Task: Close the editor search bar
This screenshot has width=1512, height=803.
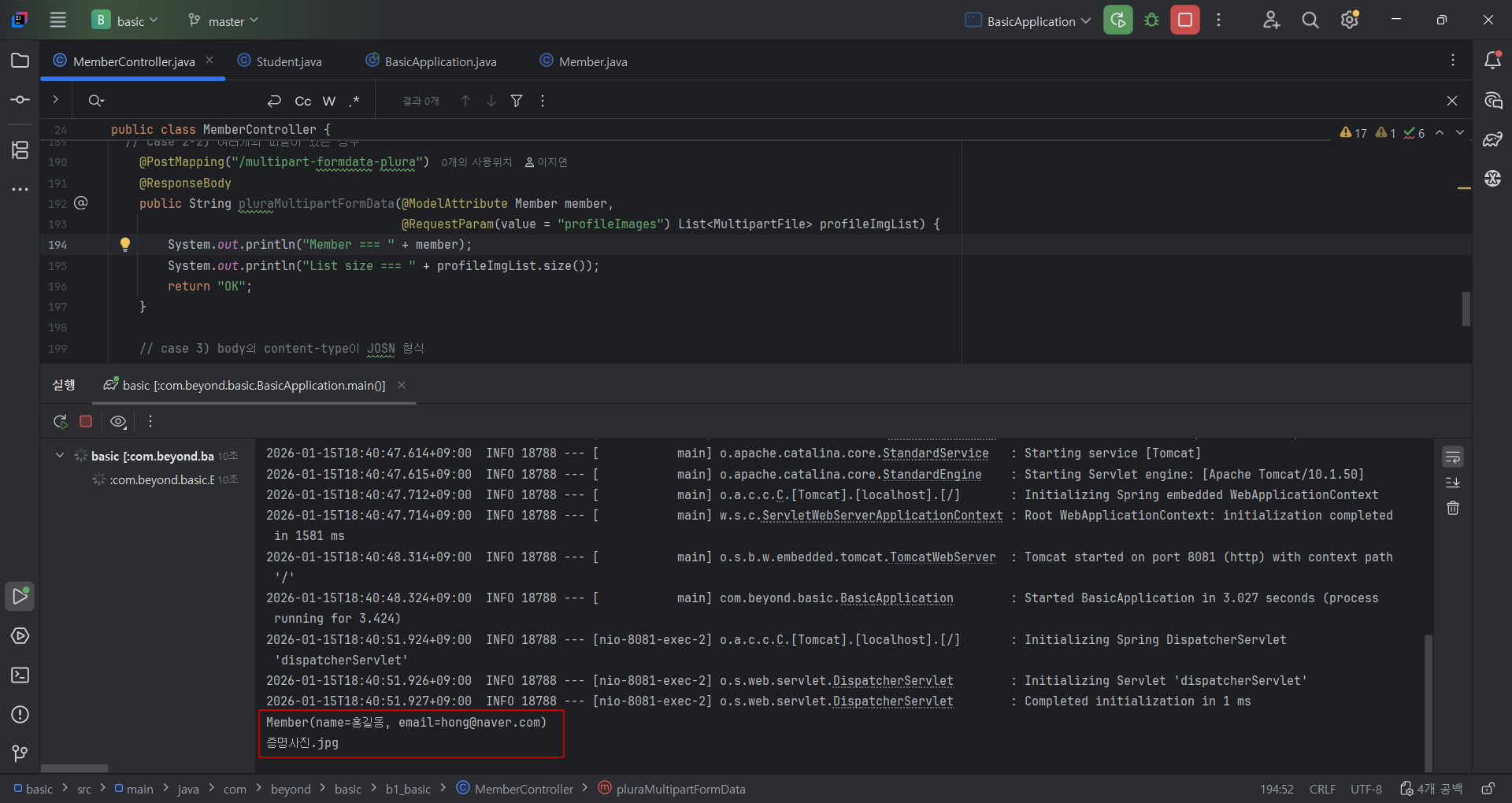Action: (1452, 101)
